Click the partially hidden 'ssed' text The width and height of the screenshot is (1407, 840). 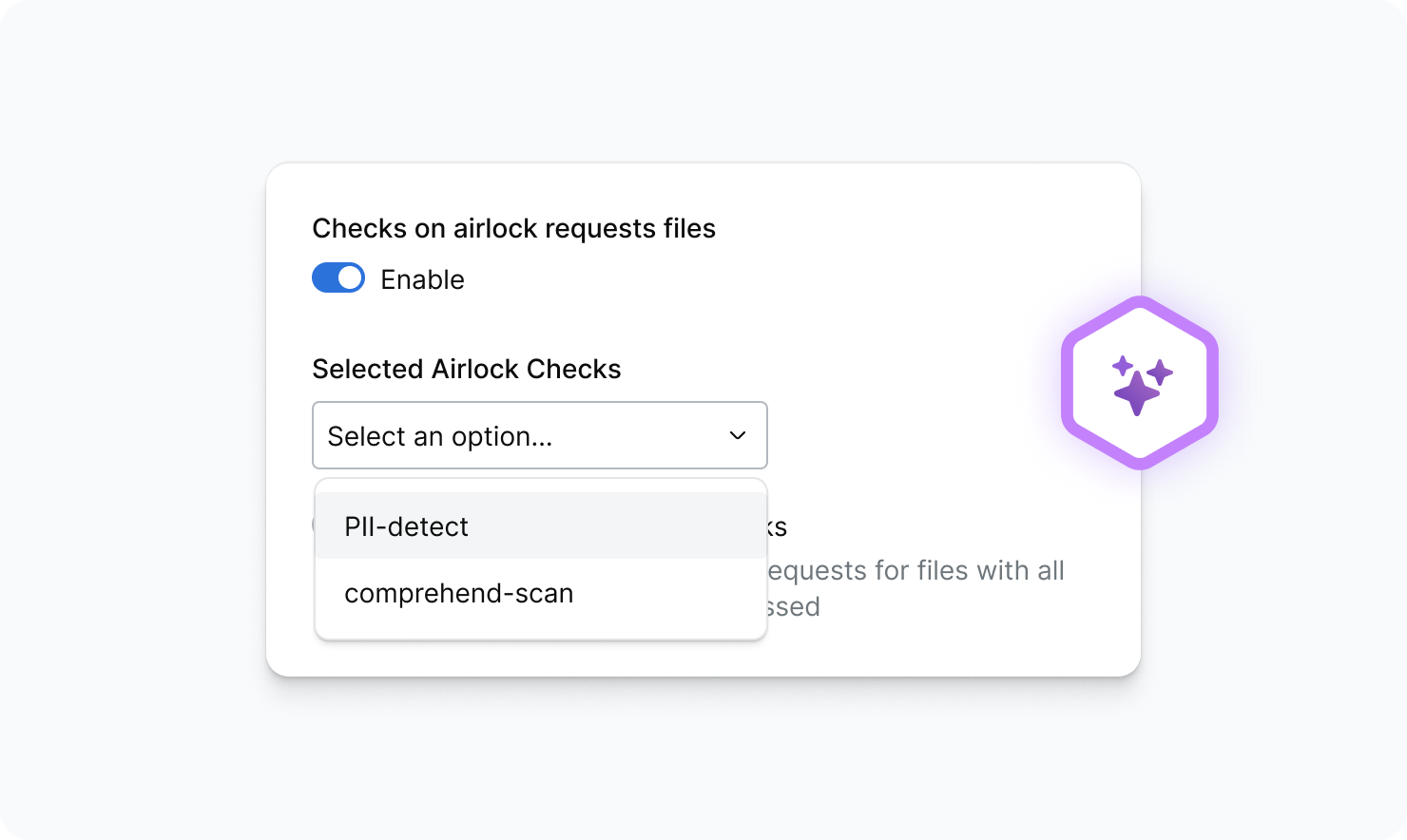coord(794,606)
